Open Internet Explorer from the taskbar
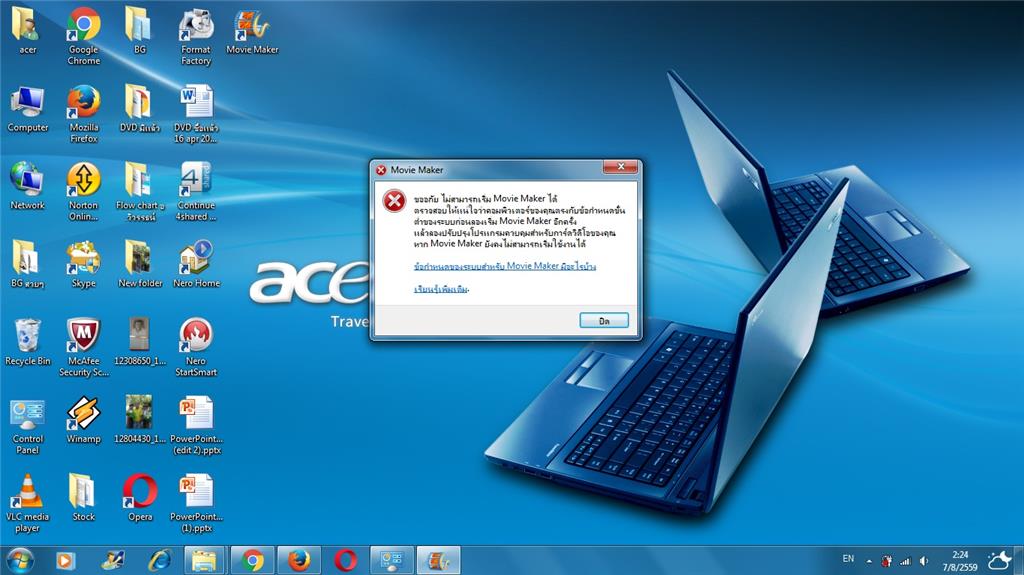1024x575 pixels. coord(159,561)
